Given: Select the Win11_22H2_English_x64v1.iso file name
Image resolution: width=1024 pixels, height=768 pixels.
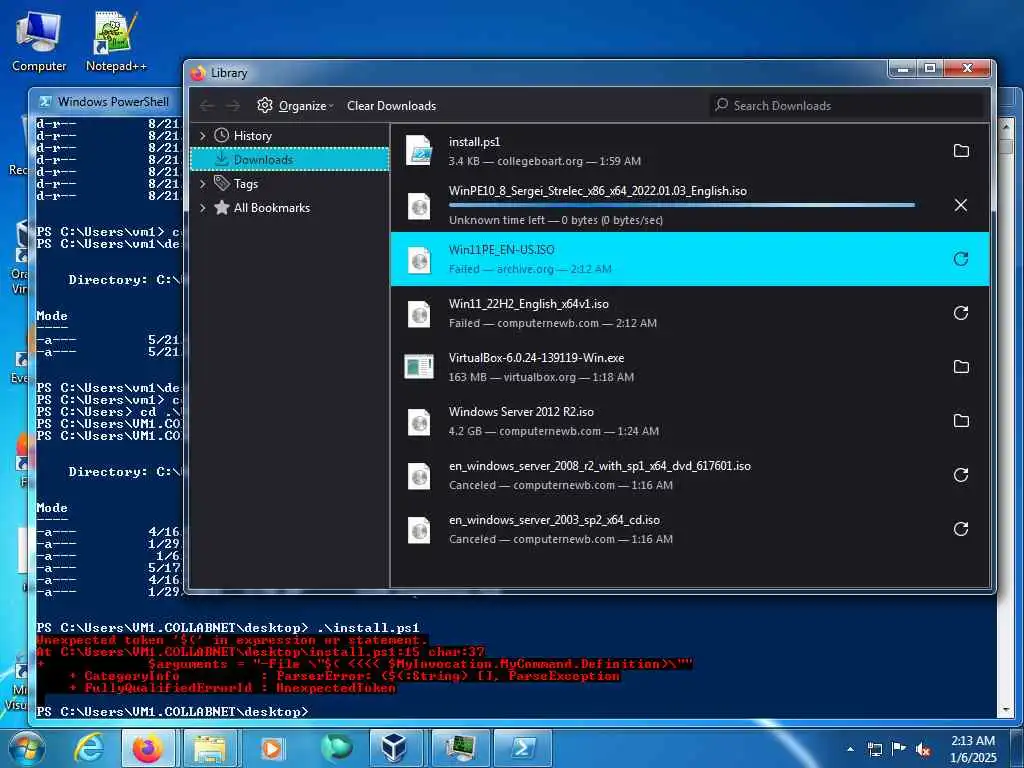Looking at the screenshot, I should click(x=528, y=304).
